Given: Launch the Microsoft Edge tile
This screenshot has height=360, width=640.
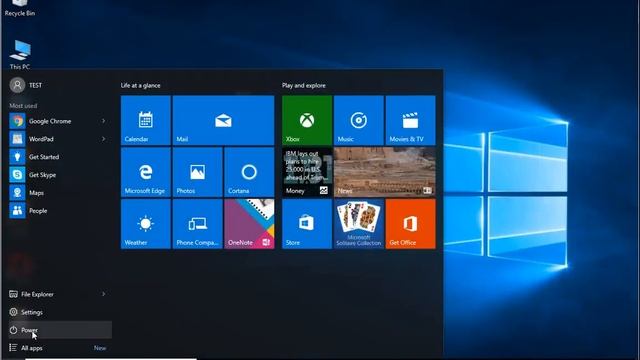Looking at the screenshot, I should 146,172.
